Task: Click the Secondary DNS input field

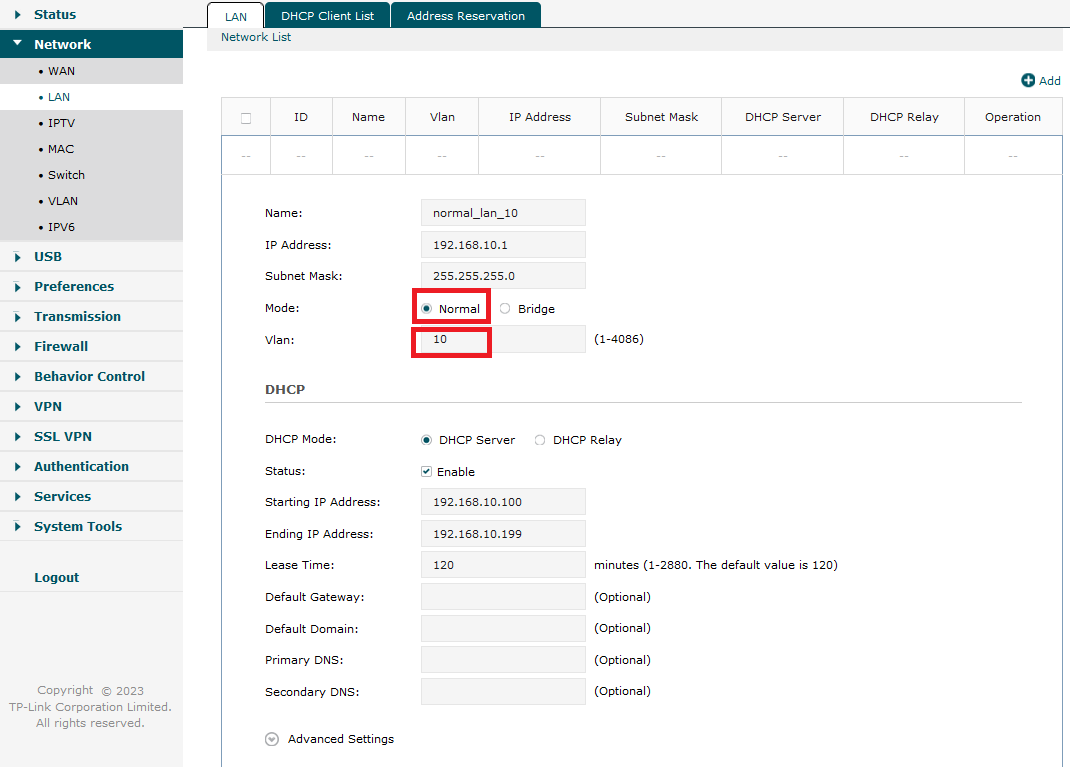Action: click(503, 691)
